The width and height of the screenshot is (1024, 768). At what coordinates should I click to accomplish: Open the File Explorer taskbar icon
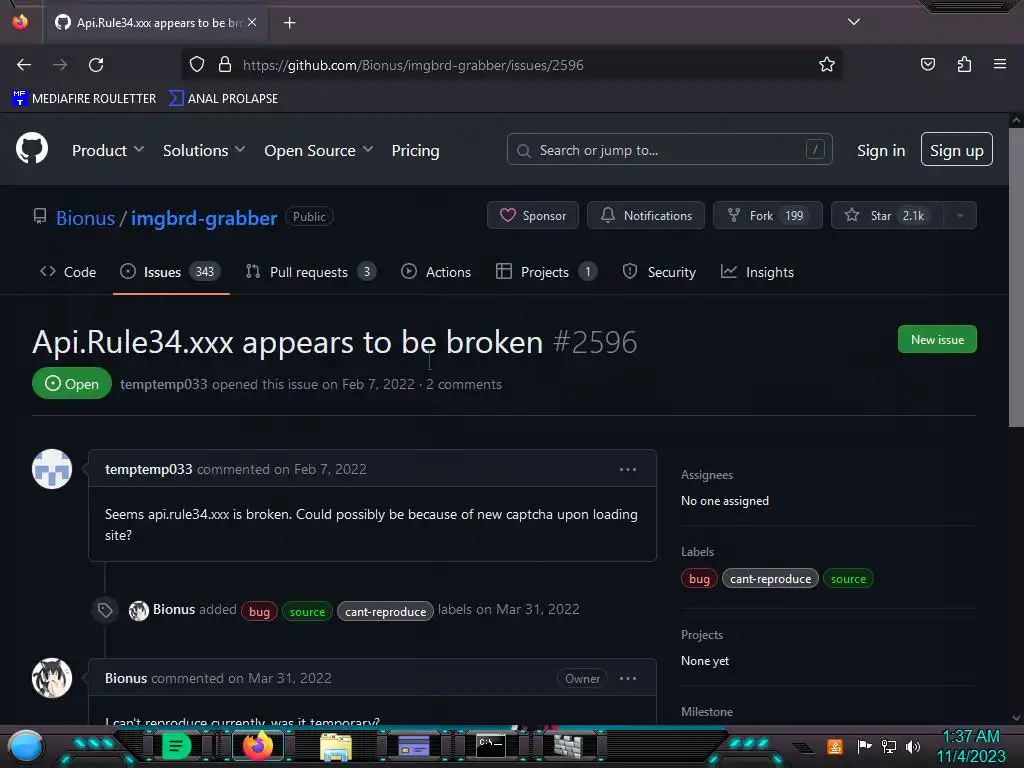click(336, 747)
